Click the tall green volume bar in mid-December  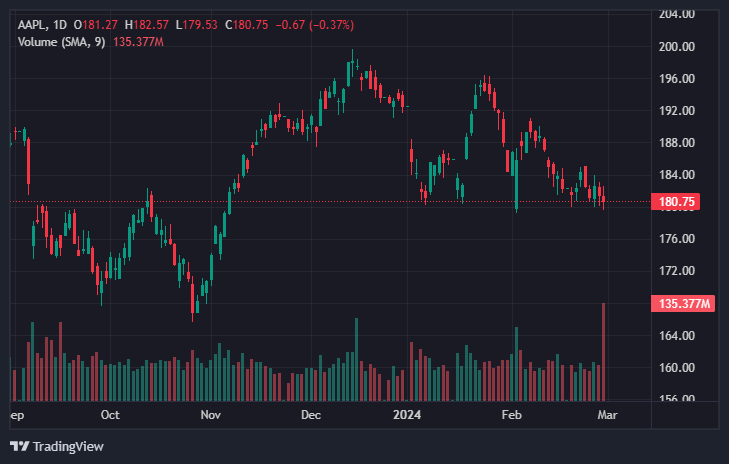[x=357, y=359]
